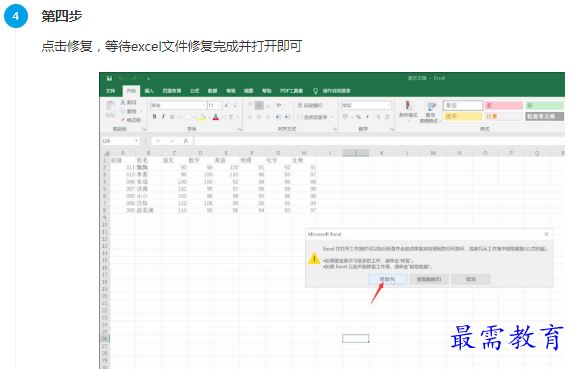Click increase decimal icon
The width and height of the screenshot is (572, 369).
pos(379,117)
